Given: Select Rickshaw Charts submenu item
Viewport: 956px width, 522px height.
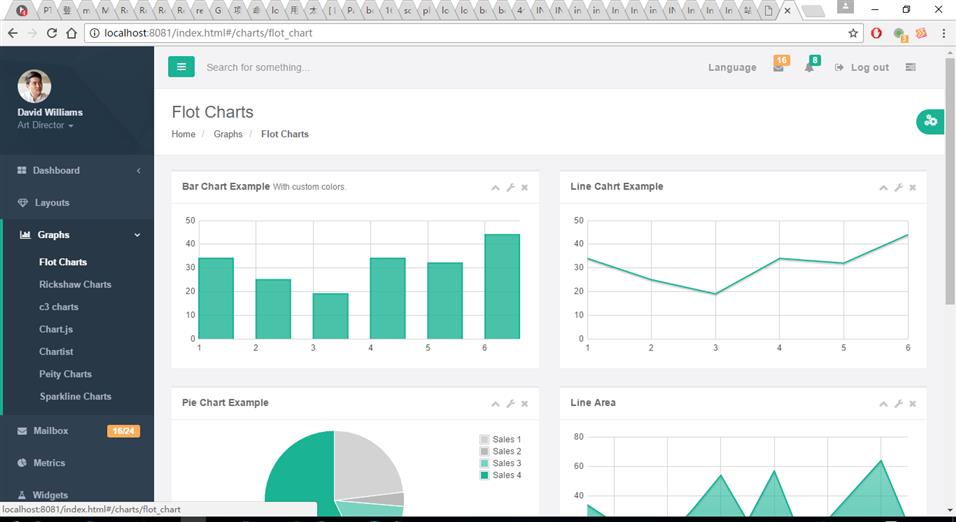Looking at the screenshot, I should [75, 284].
